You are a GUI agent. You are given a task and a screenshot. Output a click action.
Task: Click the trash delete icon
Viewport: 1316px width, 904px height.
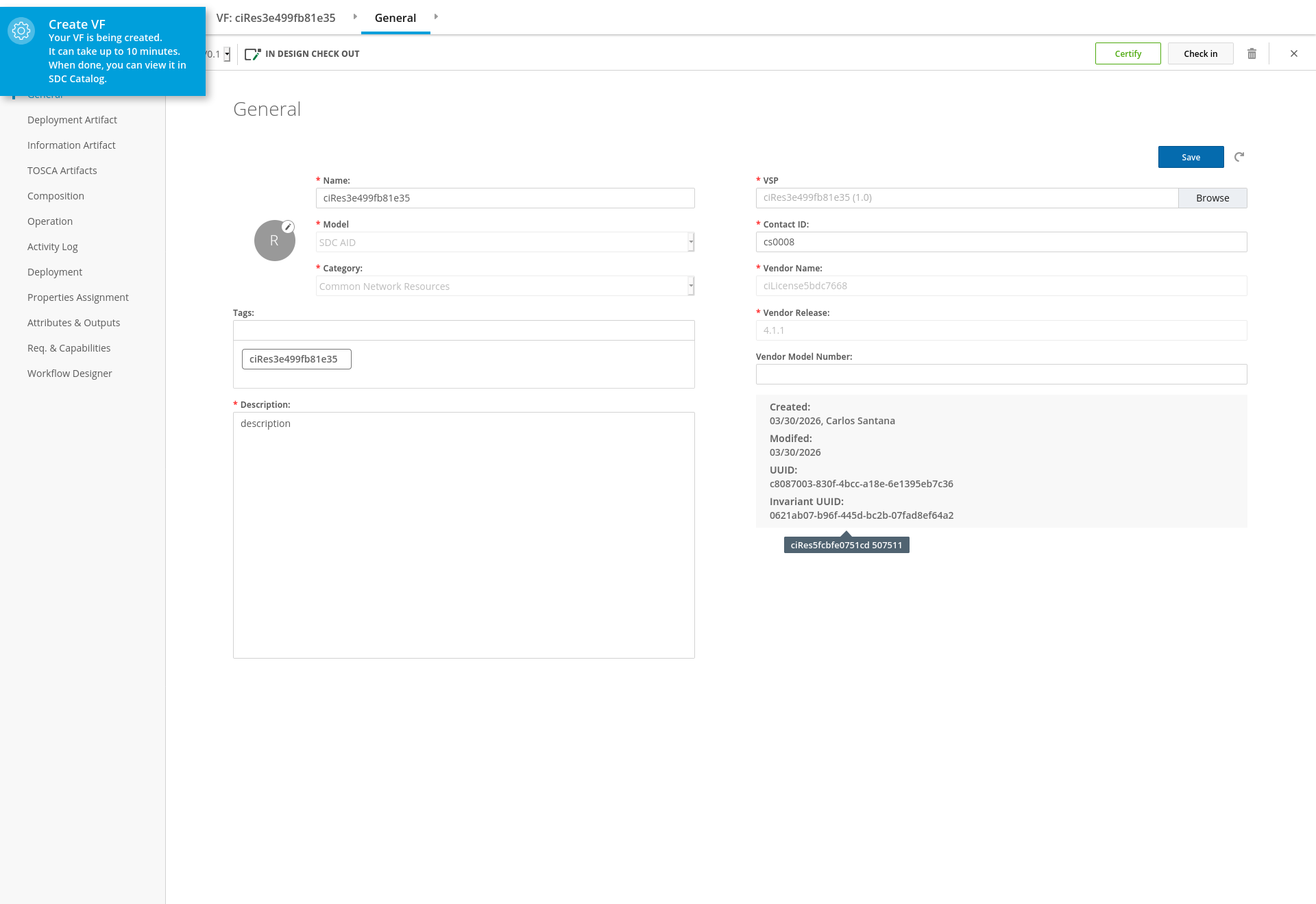1252,53
